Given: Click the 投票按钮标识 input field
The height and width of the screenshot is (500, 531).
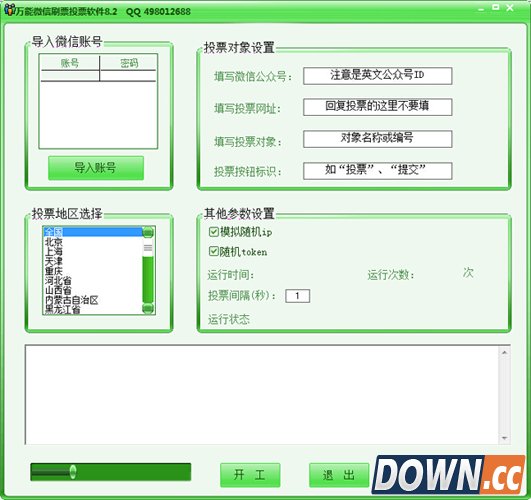Looking at the screenshot, I should coord(378,171).
